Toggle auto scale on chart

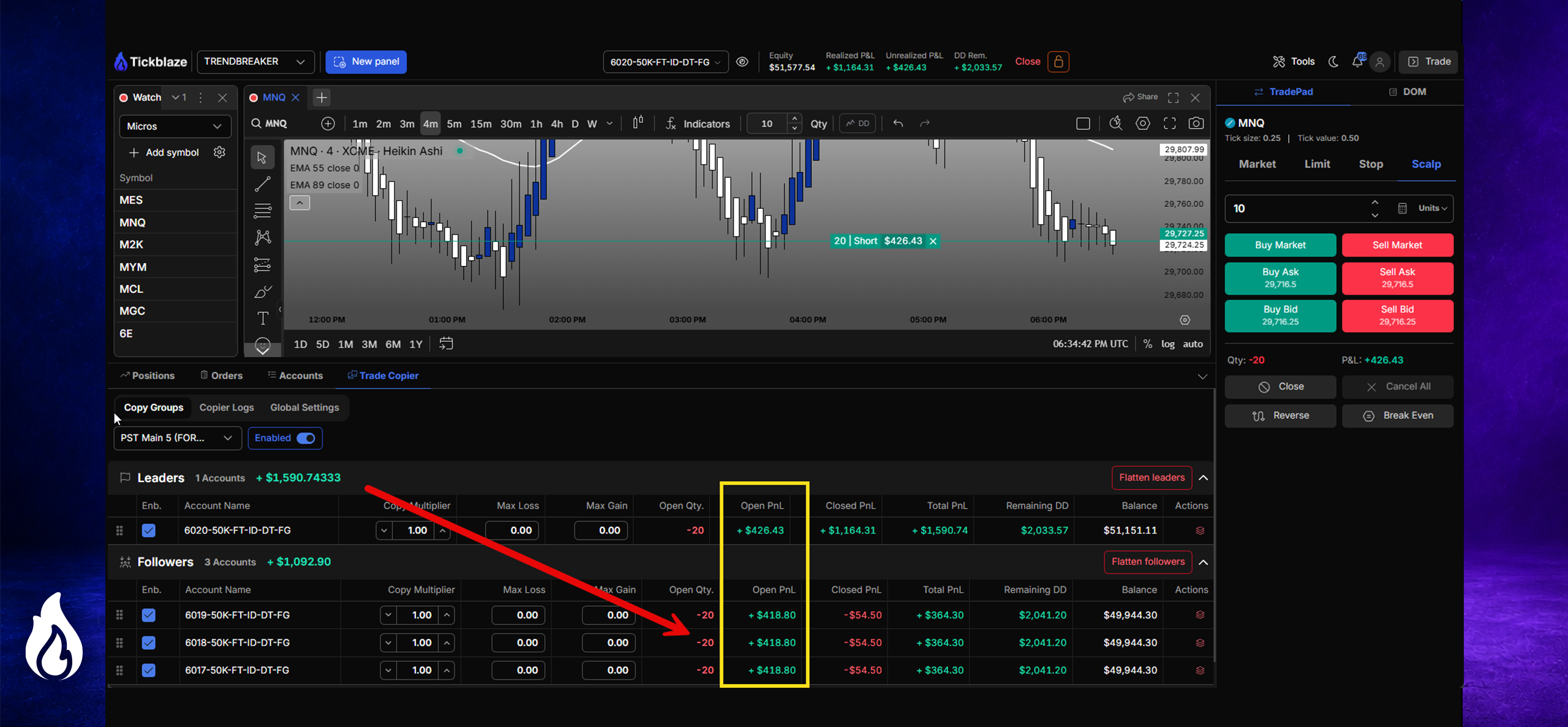[1193, 344]
